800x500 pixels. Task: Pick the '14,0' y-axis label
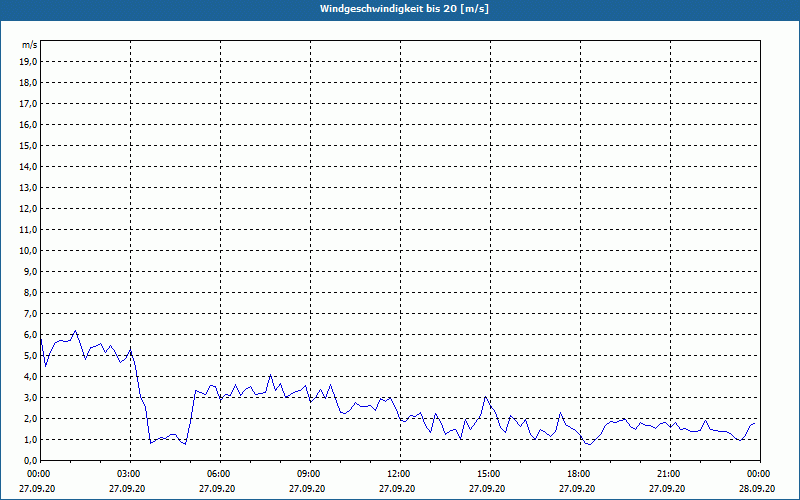tap(28, 166)
